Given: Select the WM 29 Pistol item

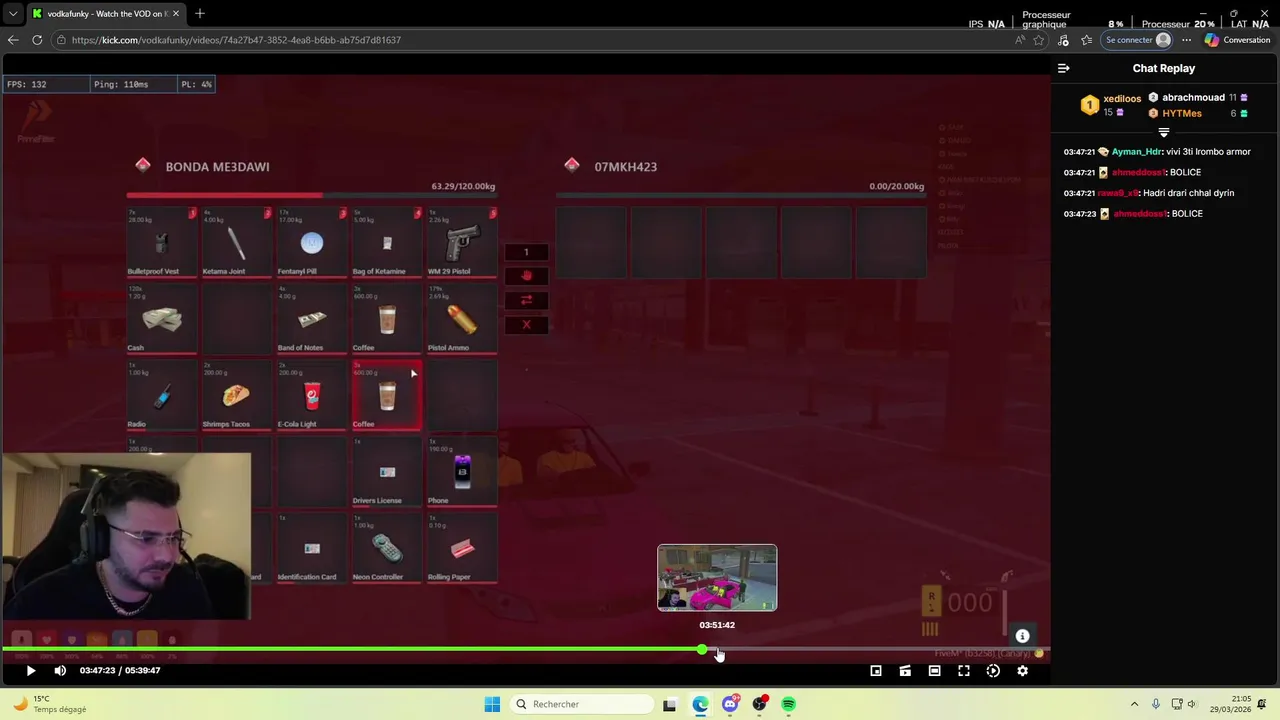Looking at the screenshot, I should pos(462,243).
